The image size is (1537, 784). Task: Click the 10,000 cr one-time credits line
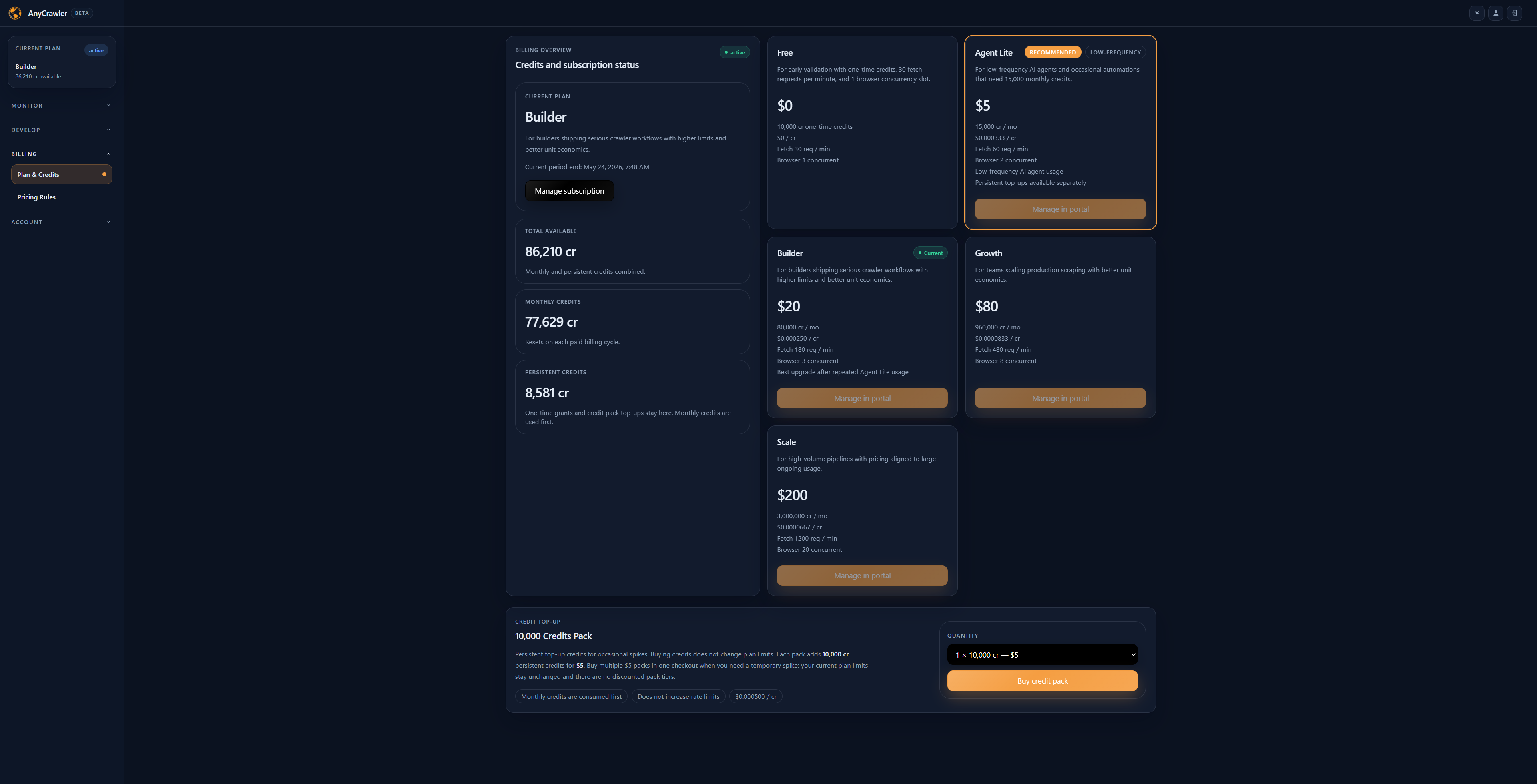815,126
